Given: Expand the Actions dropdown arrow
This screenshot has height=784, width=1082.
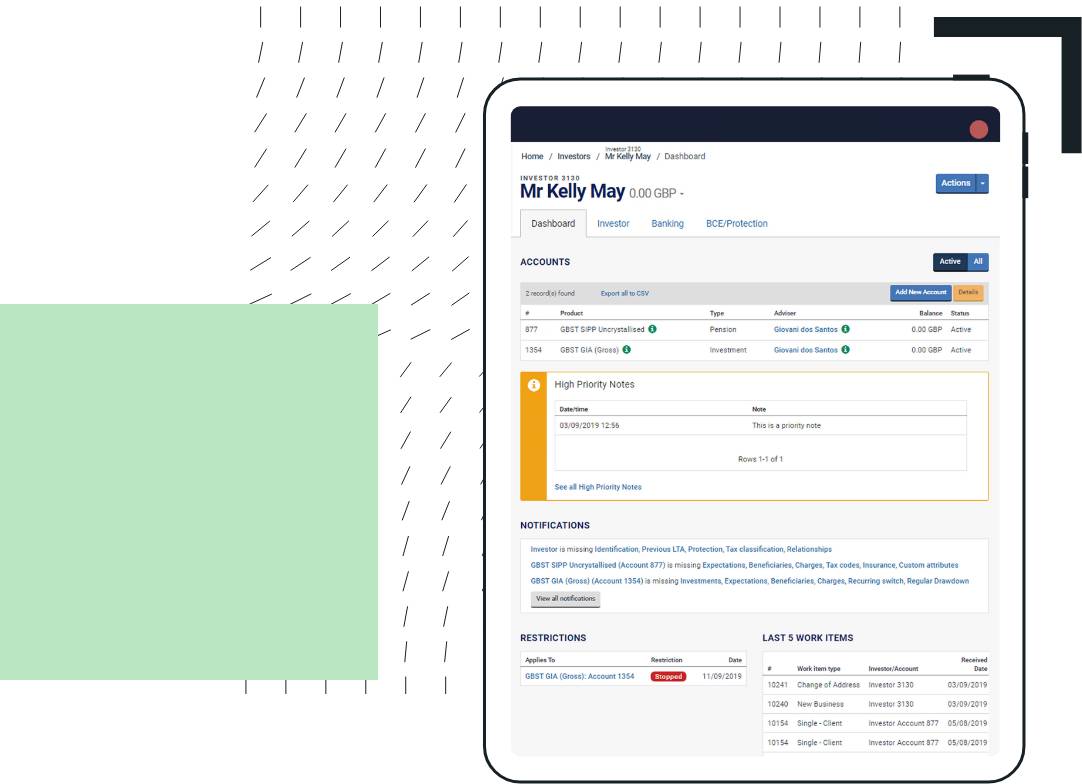Looking at the screenshot, I should point(981,183).
